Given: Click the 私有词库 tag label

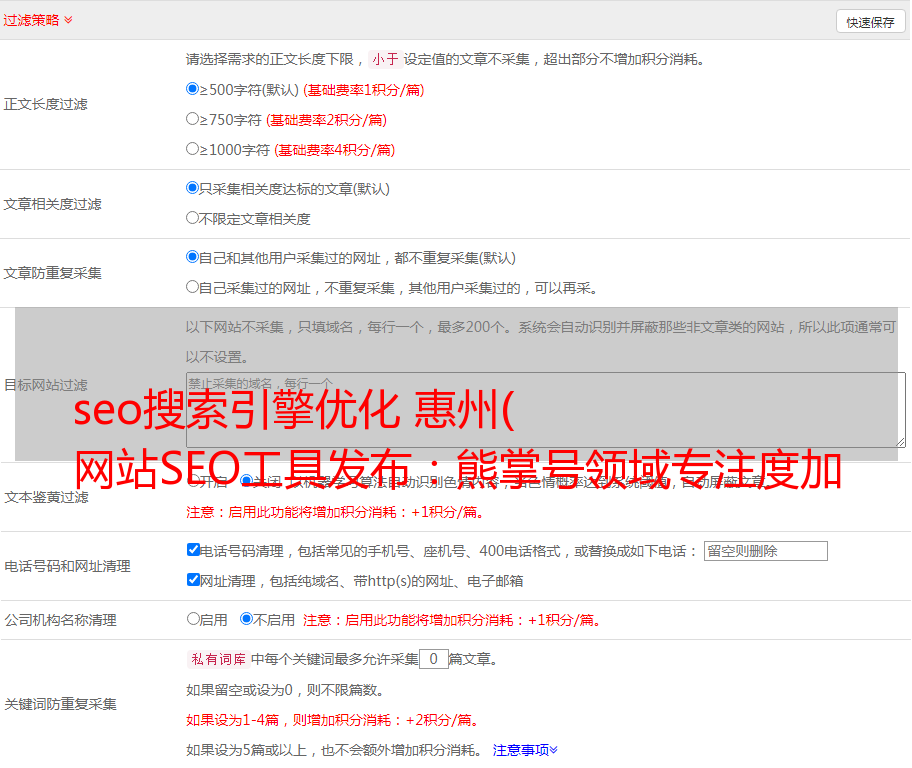Looking at the screenshot, I should point(218,659).
